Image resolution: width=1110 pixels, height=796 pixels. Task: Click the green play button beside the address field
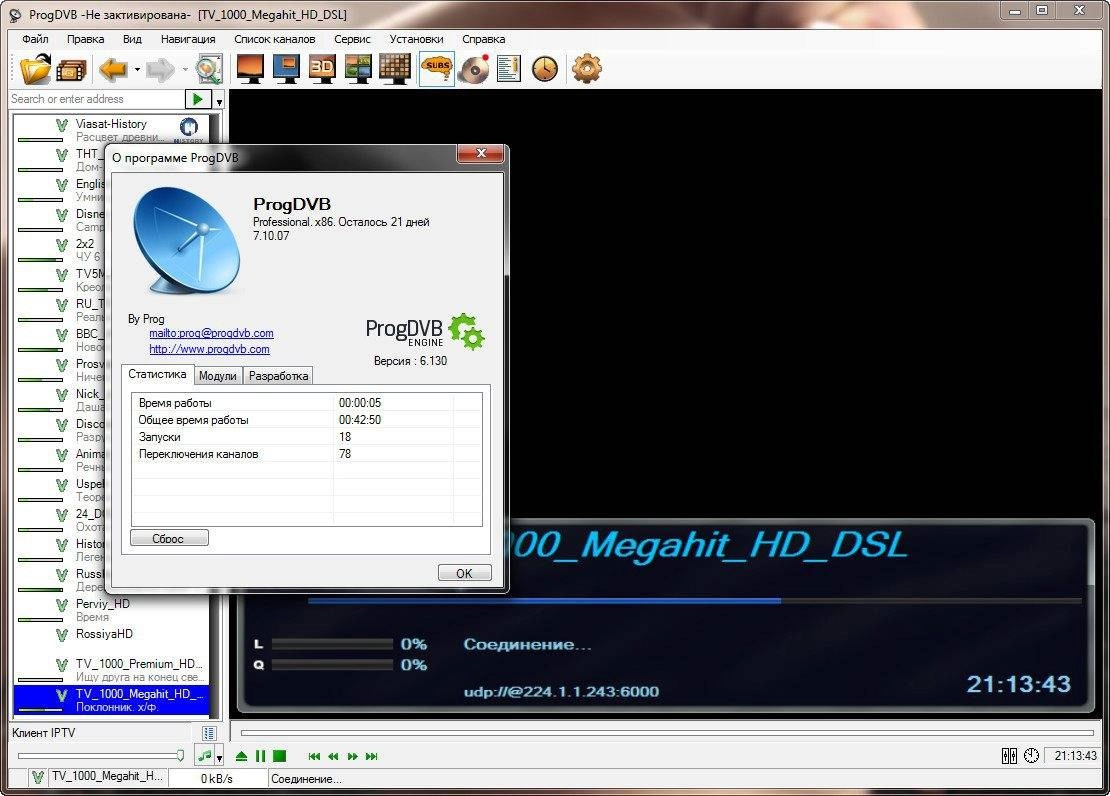[x=198, y=99]
